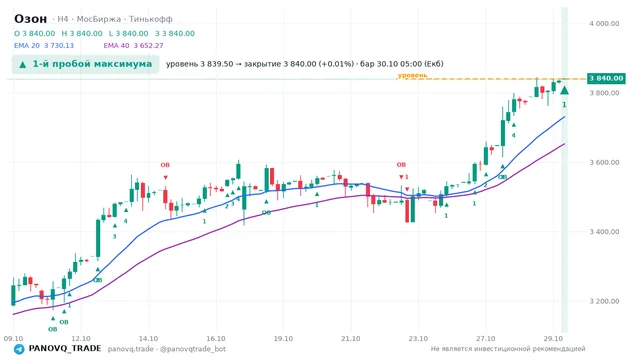Click the orange 'уровень' label

click(x=412, y=76)
